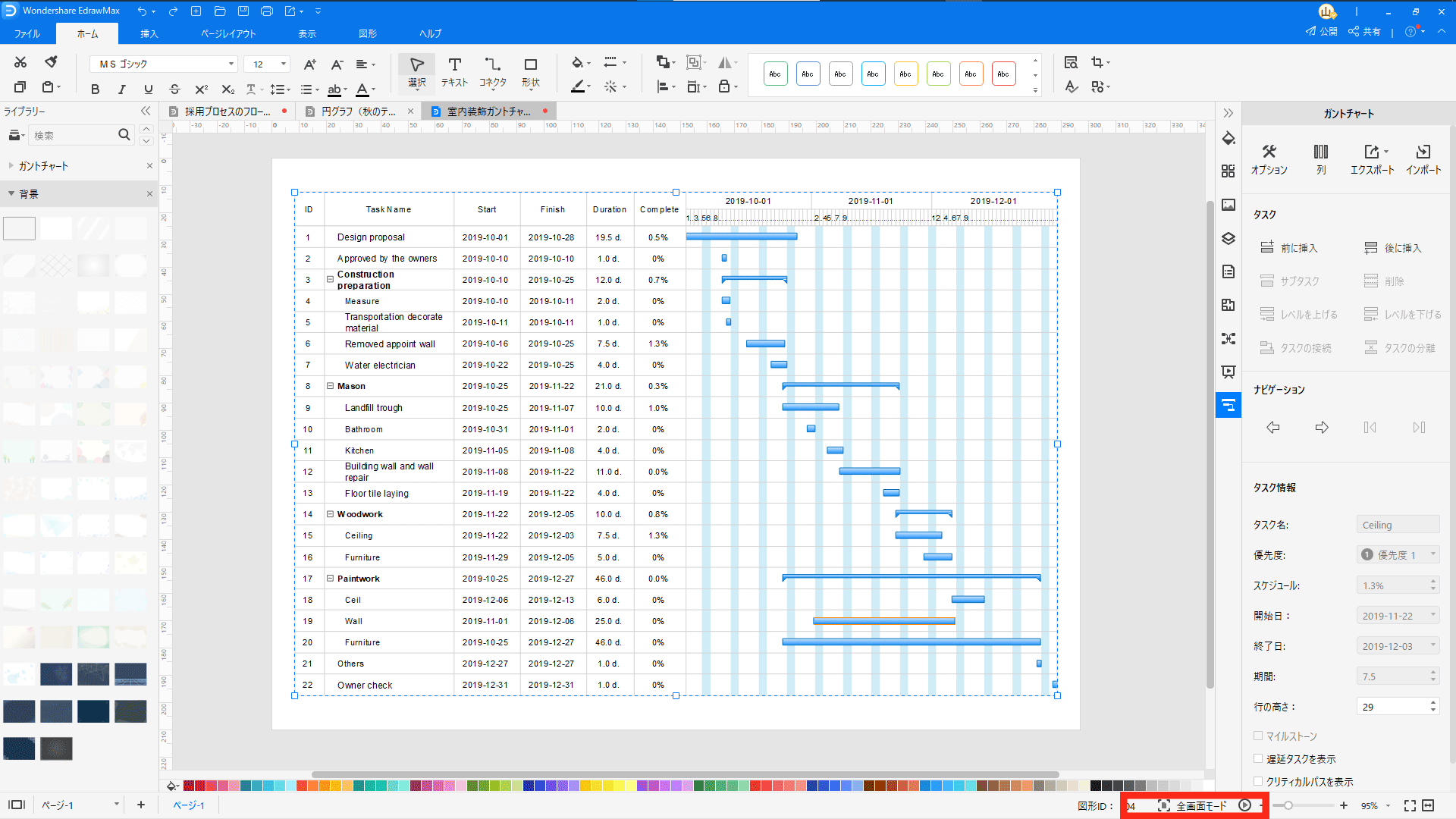Check 遅延タスクを表示 option
Viewport: 1456px width, 819px height.
1258,758
